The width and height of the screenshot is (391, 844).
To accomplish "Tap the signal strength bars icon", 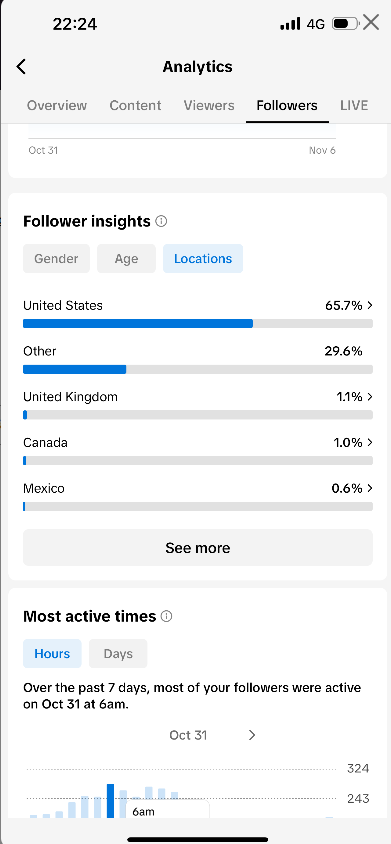I will pyautogui.click(x=290, y=24).
